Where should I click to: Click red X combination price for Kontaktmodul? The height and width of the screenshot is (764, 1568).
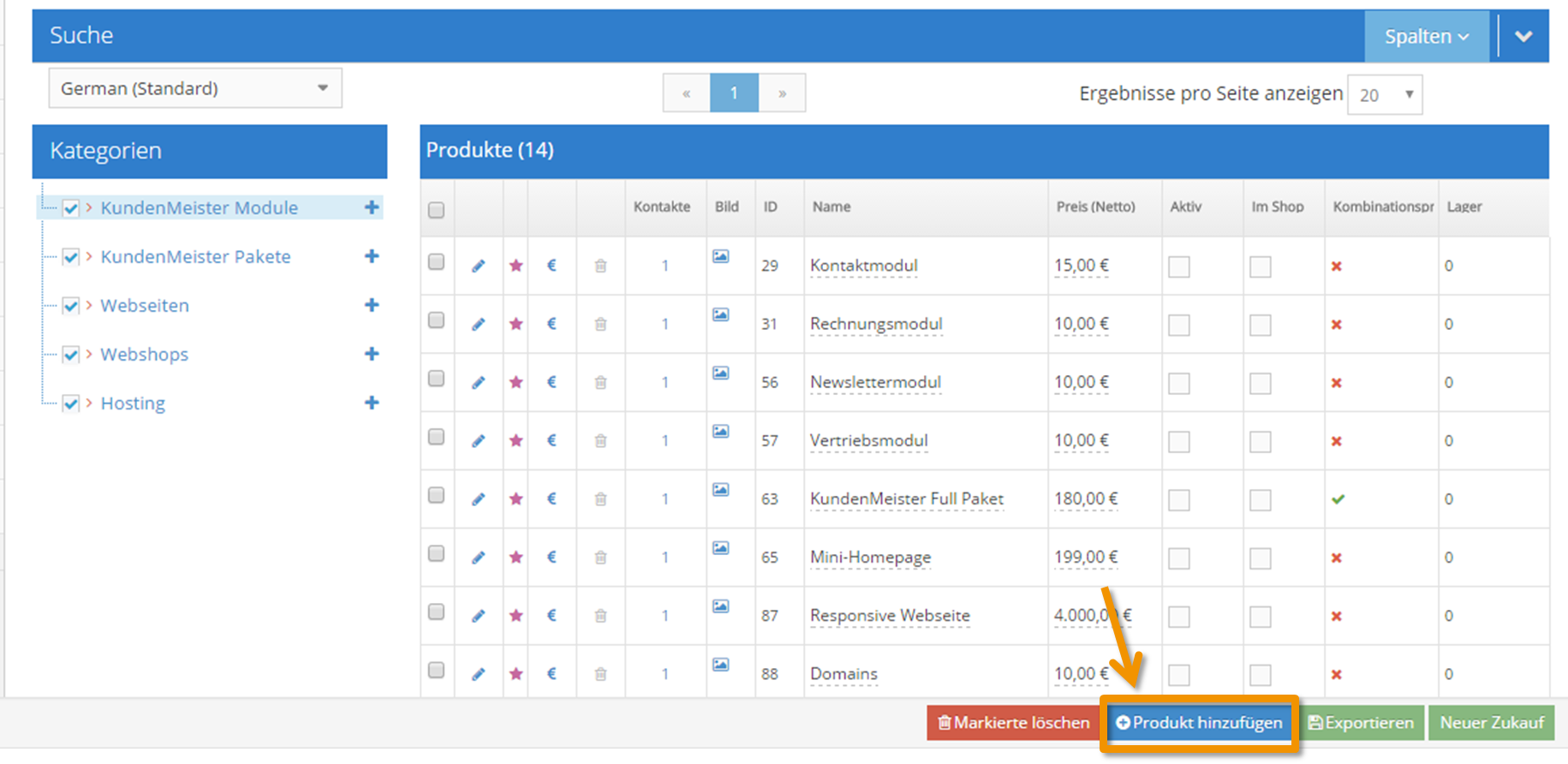pyautogui.click(x=1337, y=266)
